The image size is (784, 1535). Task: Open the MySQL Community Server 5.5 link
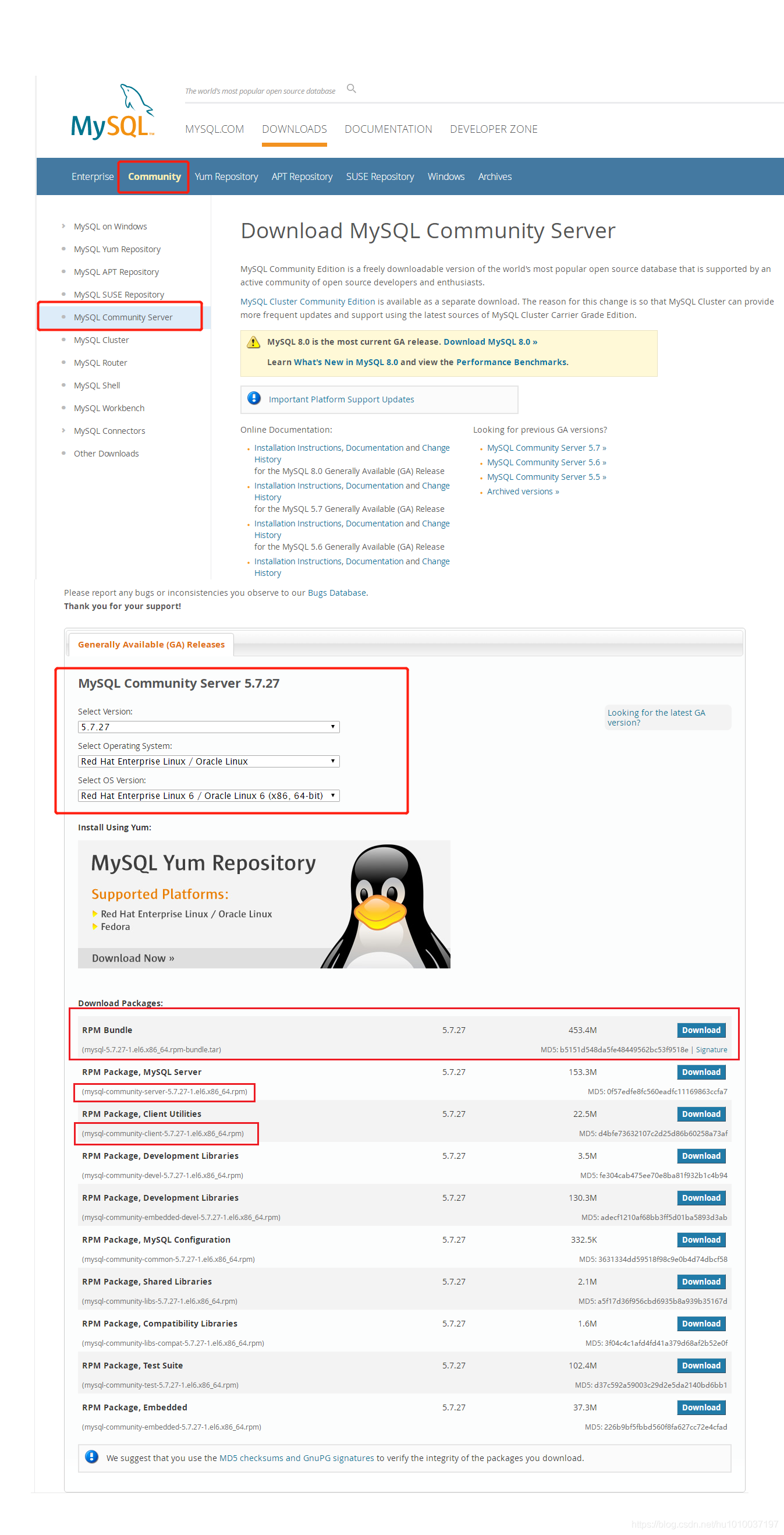coord(547,477)
